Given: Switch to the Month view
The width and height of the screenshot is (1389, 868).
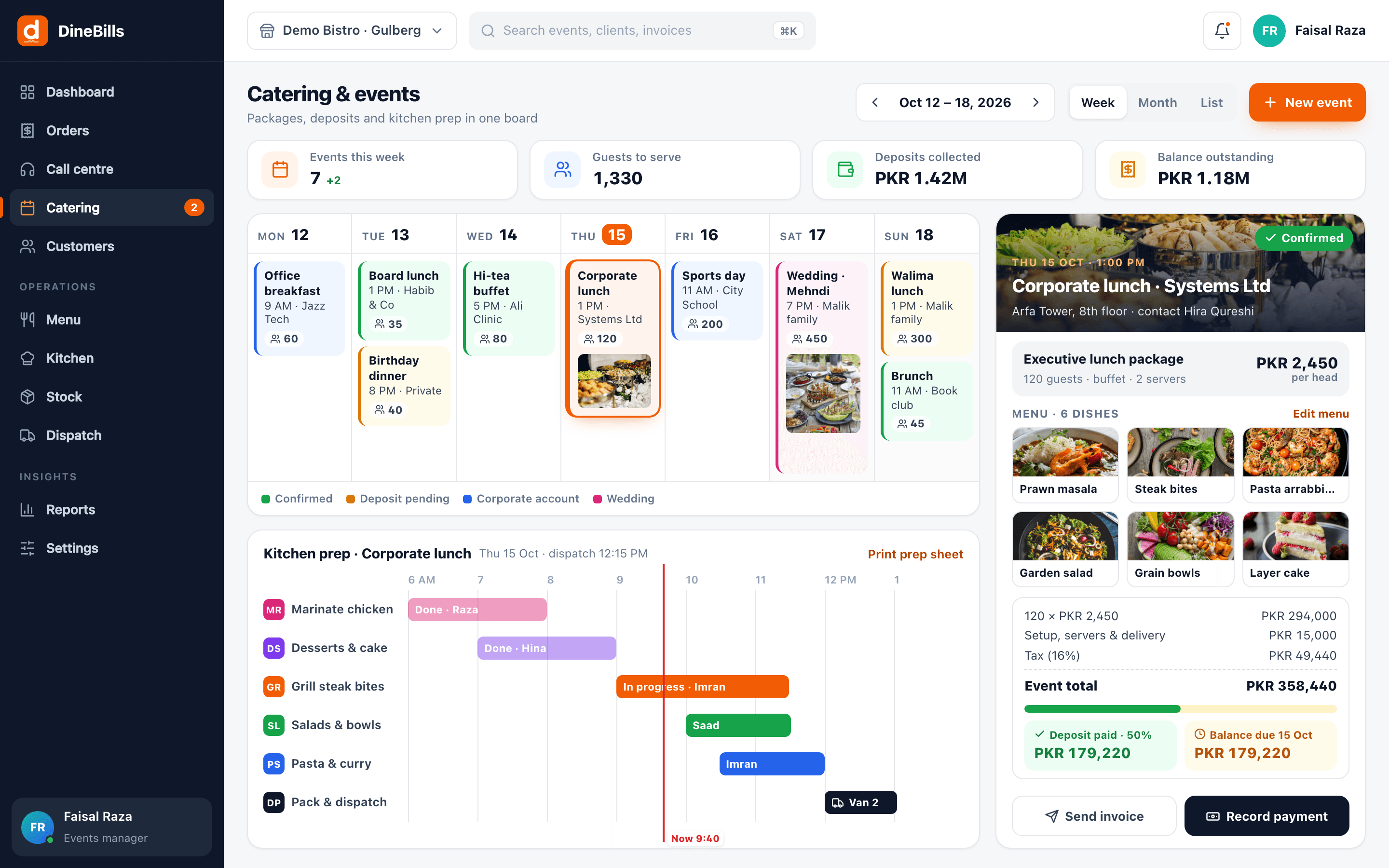Looking at the screenshot, I should [1157, 102].
